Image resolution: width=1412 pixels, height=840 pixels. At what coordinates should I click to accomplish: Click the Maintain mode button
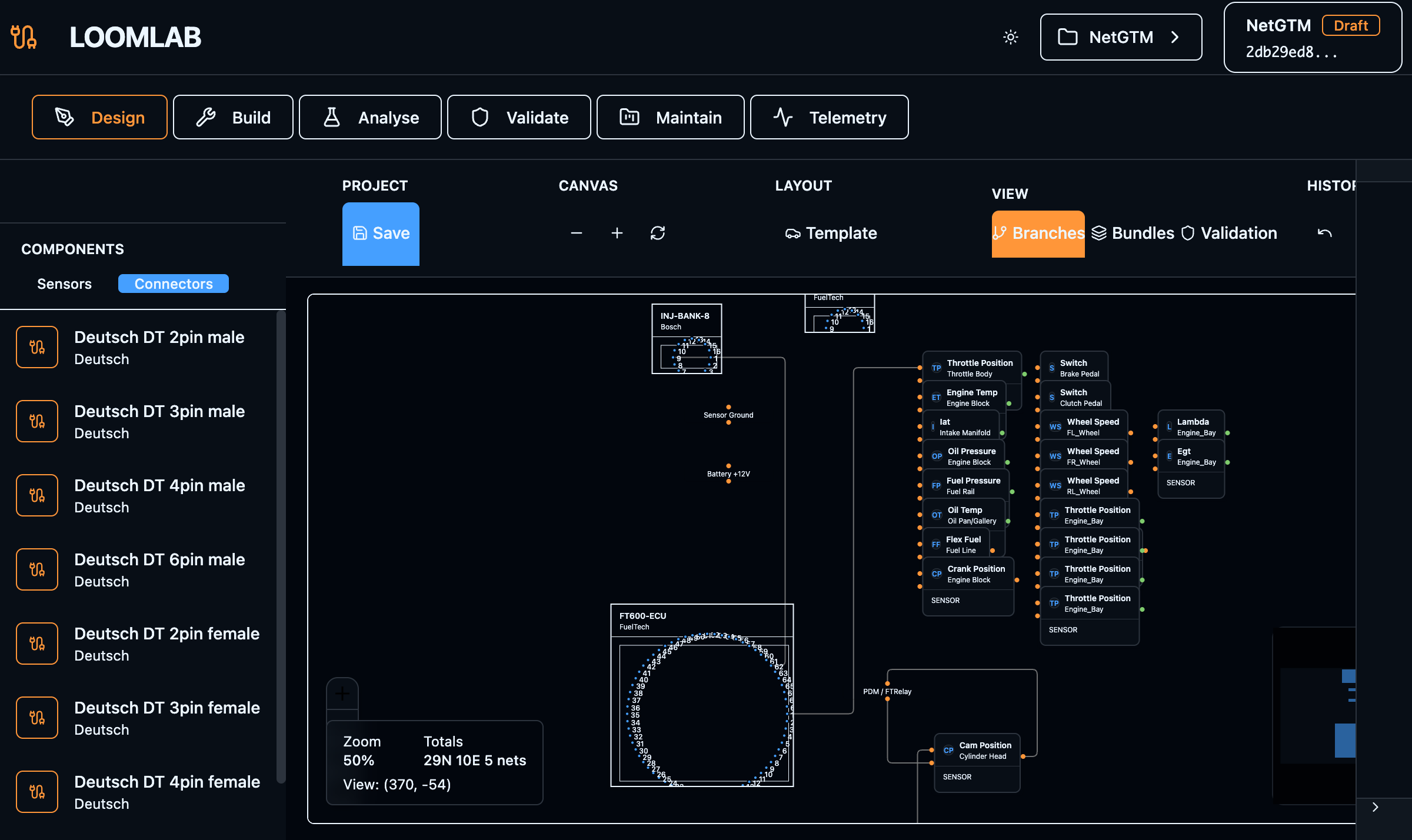click(x=670, y=117)
